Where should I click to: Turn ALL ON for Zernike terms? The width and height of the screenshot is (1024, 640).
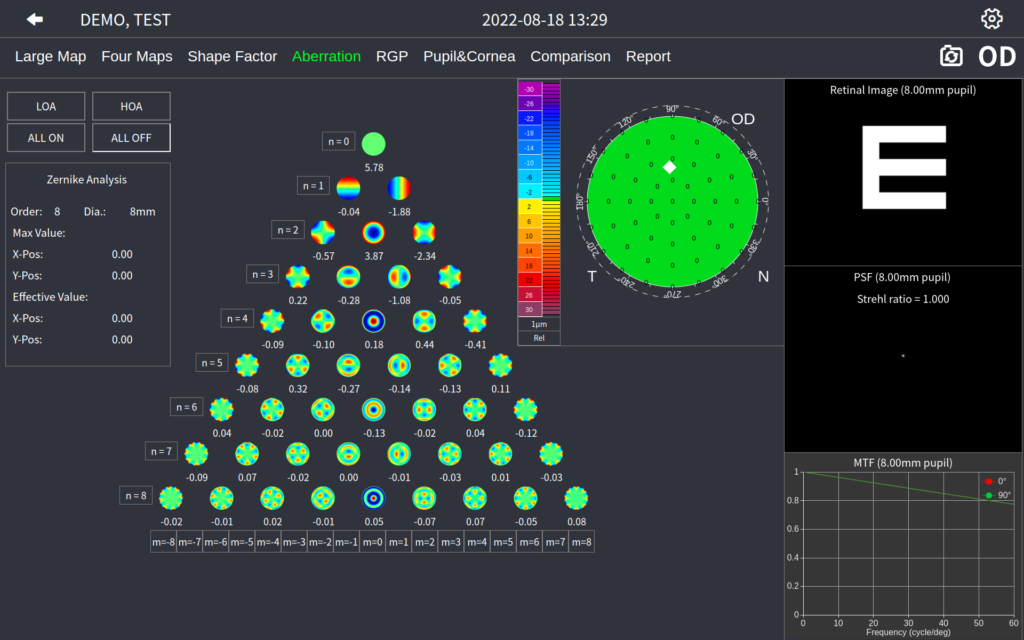46,138
